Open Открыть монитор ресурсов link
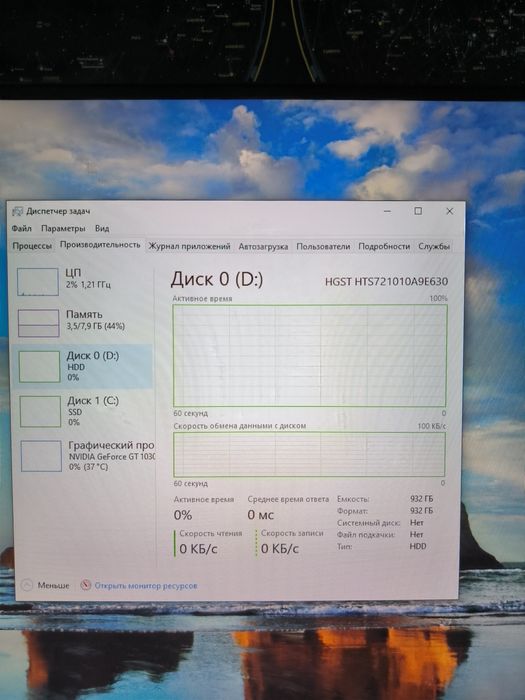Screen dimensions: 525x700 click(x=146, y=586)
